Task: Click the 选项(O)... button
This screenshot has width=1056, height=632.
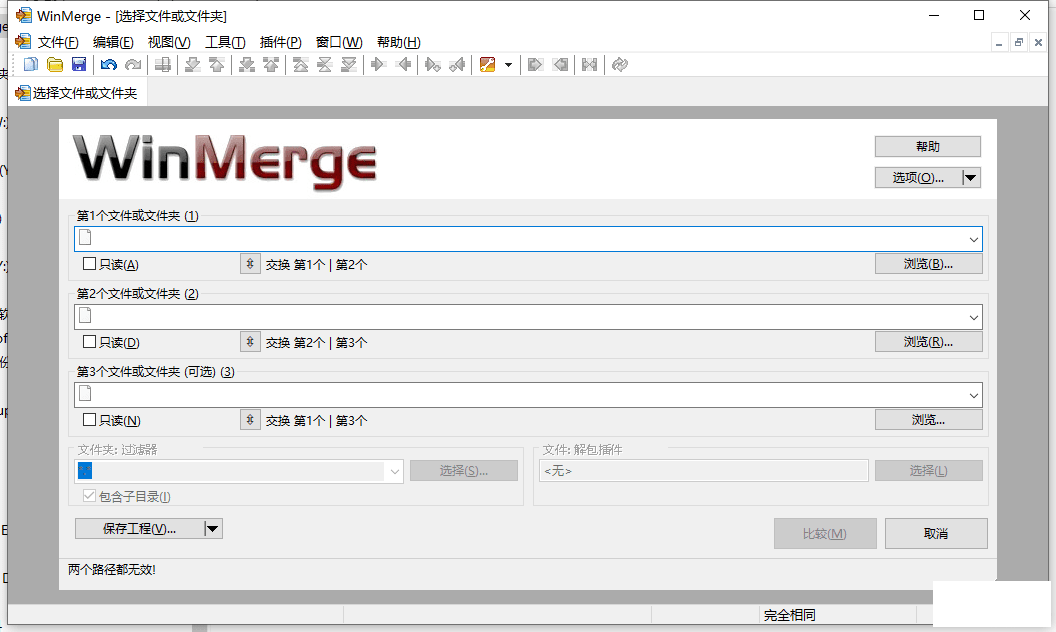Action: click(x=918, y=178)
